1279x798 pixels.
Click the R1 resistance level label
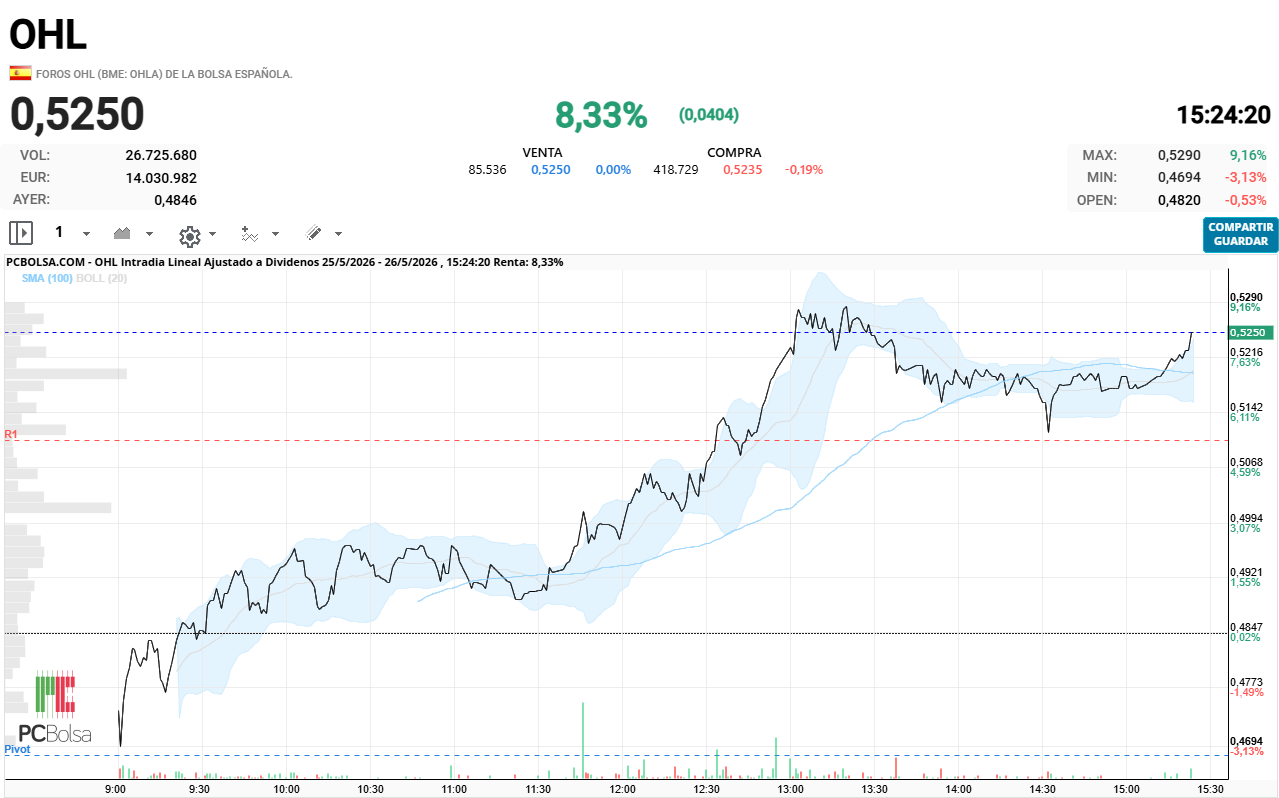point(11,434)
